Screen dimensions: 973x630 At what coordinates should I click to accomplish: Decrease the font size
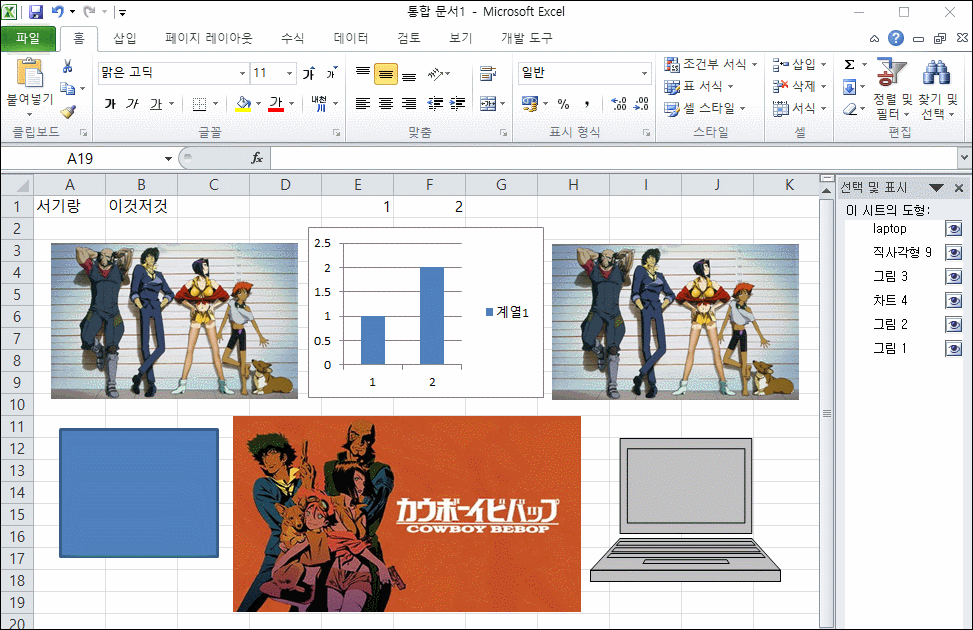tap(332, 73)
